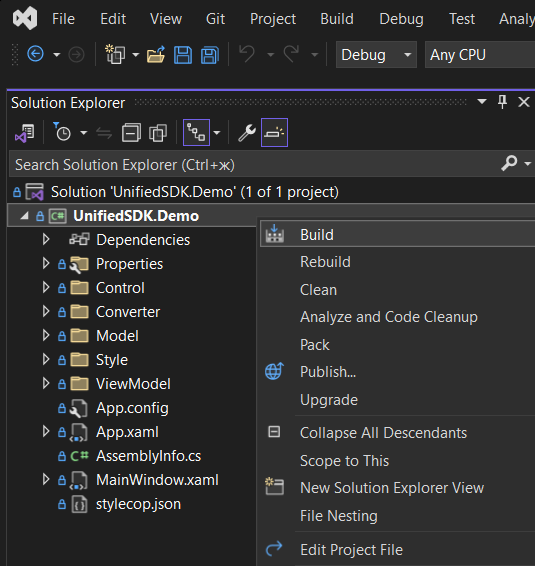This screenshot has width=535, height=566.
Task: Open Properties via the wrench icon
Action: [x=247, y=133]
